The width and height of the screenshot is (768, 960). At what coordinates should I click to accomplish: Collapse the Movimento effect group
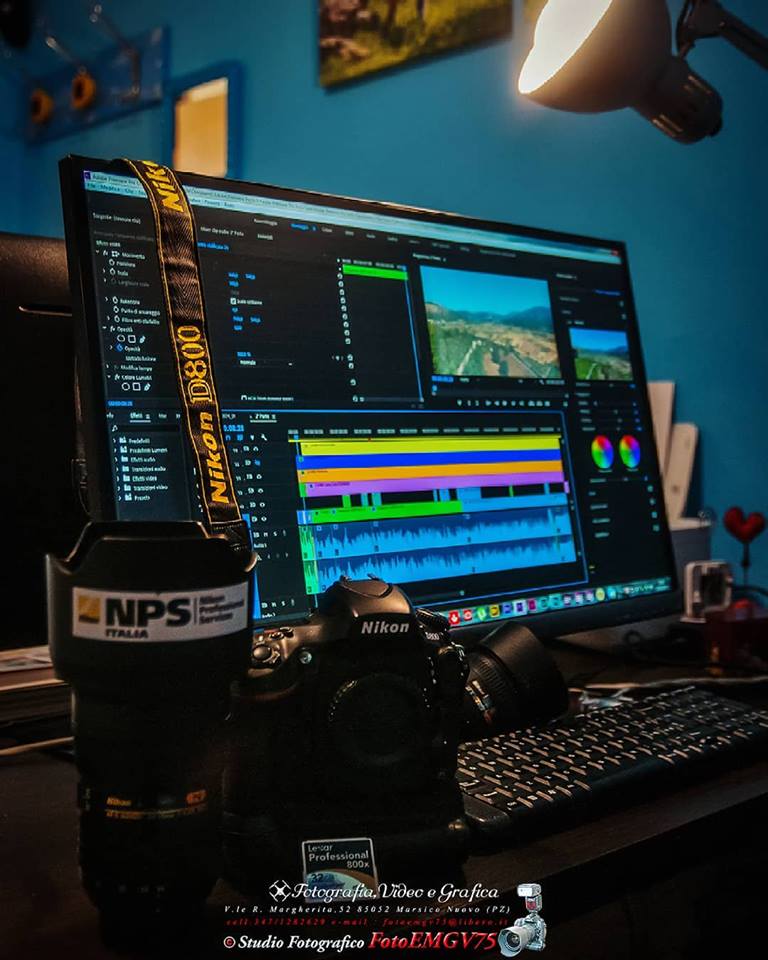tap(97, 252)
